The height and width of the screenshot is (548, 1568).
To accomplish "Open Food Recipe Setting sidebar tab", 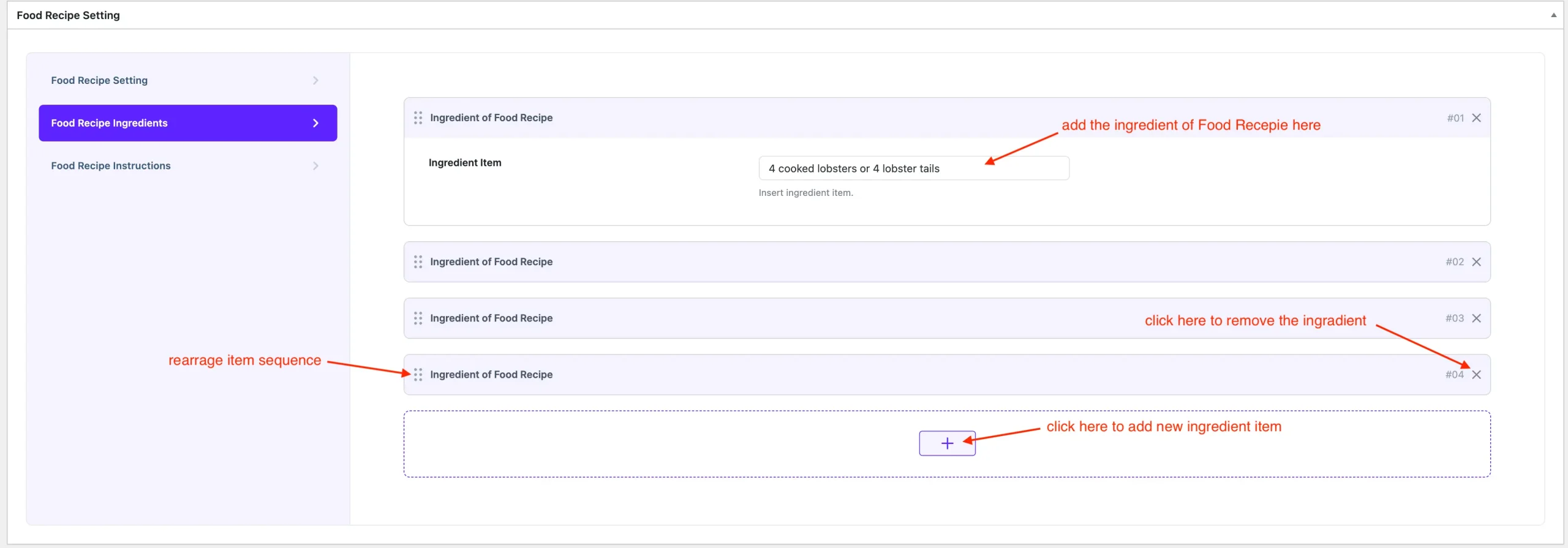I will (99, 81).
